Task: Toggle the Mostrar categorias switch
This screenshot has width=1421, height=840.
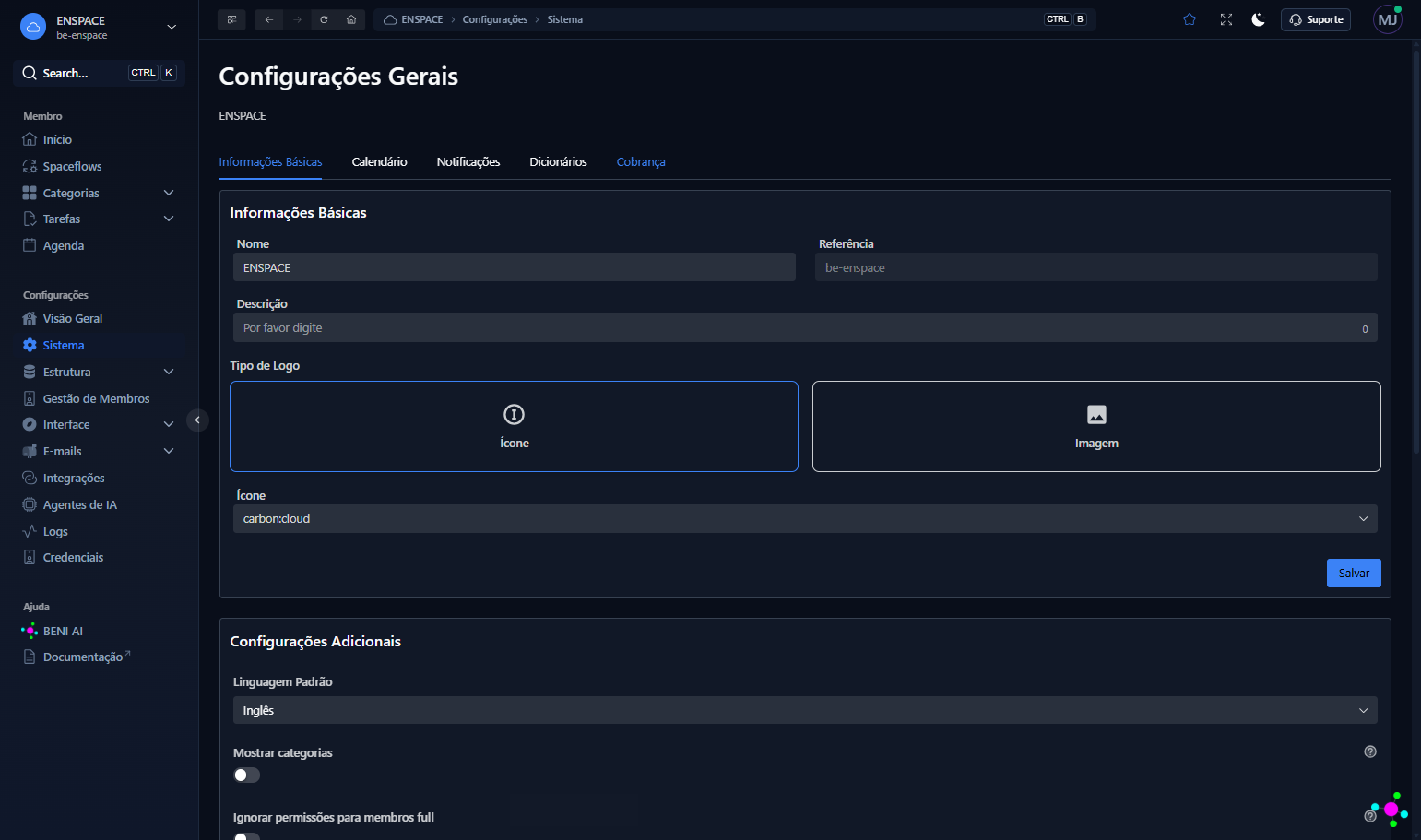Action: [247, 775]
